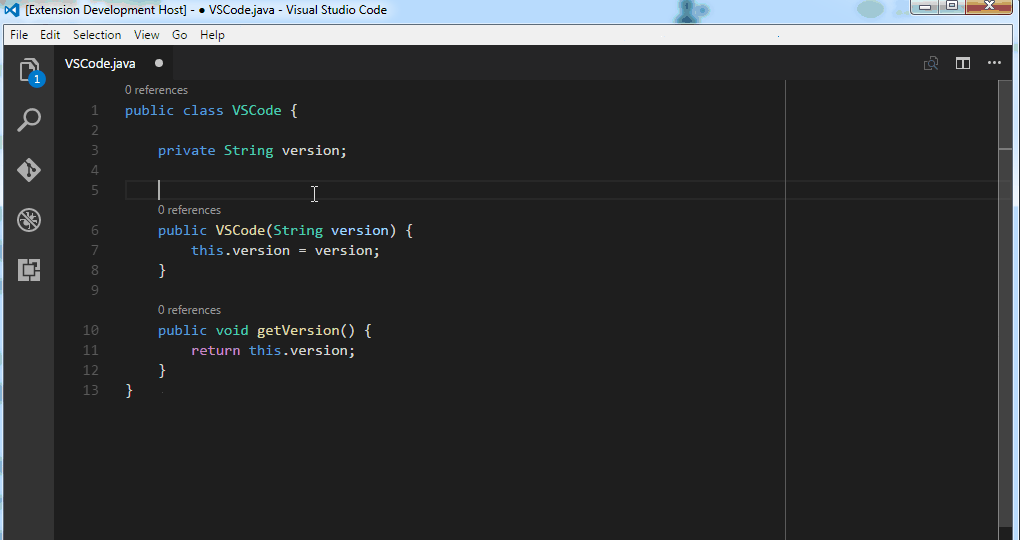Place cursor on empty line 5

point(567,190)
